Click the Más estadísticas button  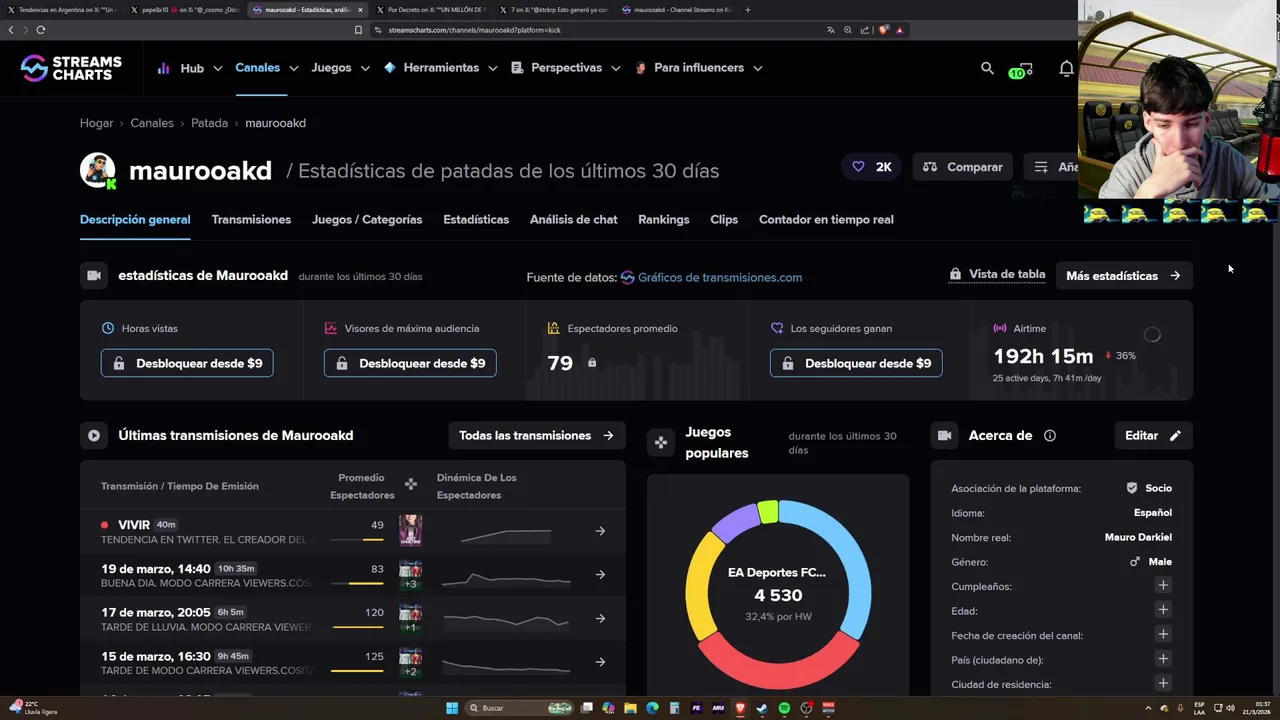[1124, 276]
